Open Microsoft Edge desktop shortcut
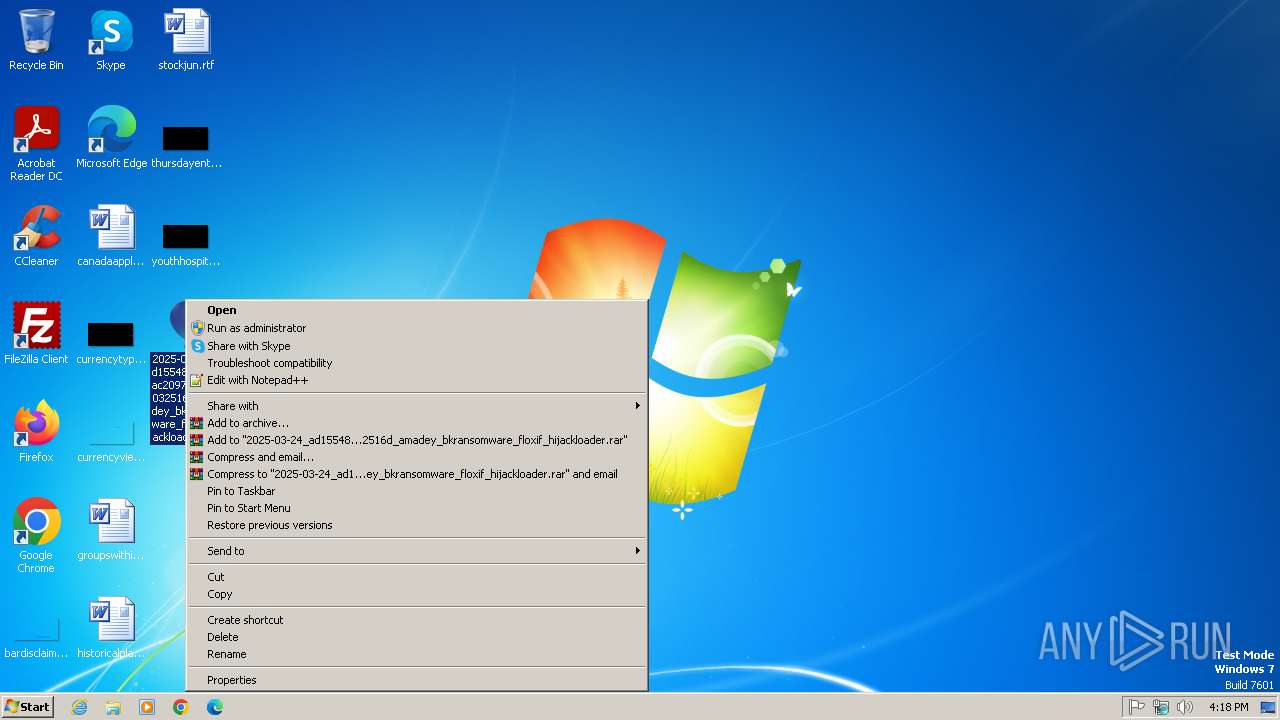The width and height of the screenshot is (1280, 720). (x=111, y=138)
